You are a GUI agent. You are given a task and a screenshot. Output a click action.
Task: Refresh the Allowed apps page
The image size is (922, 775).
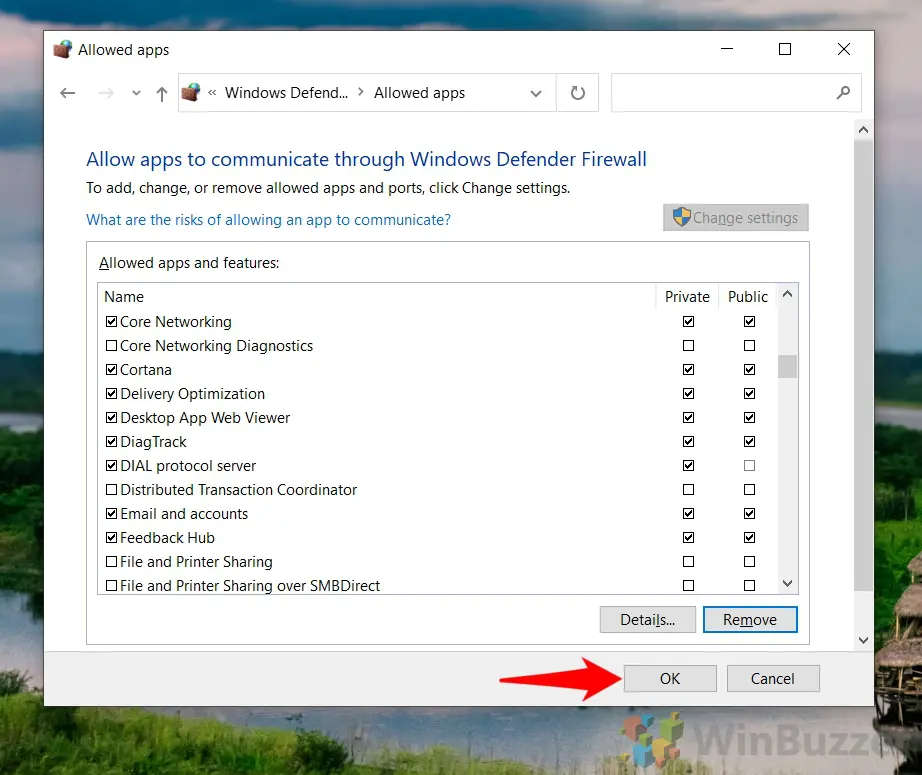(577, 93)
